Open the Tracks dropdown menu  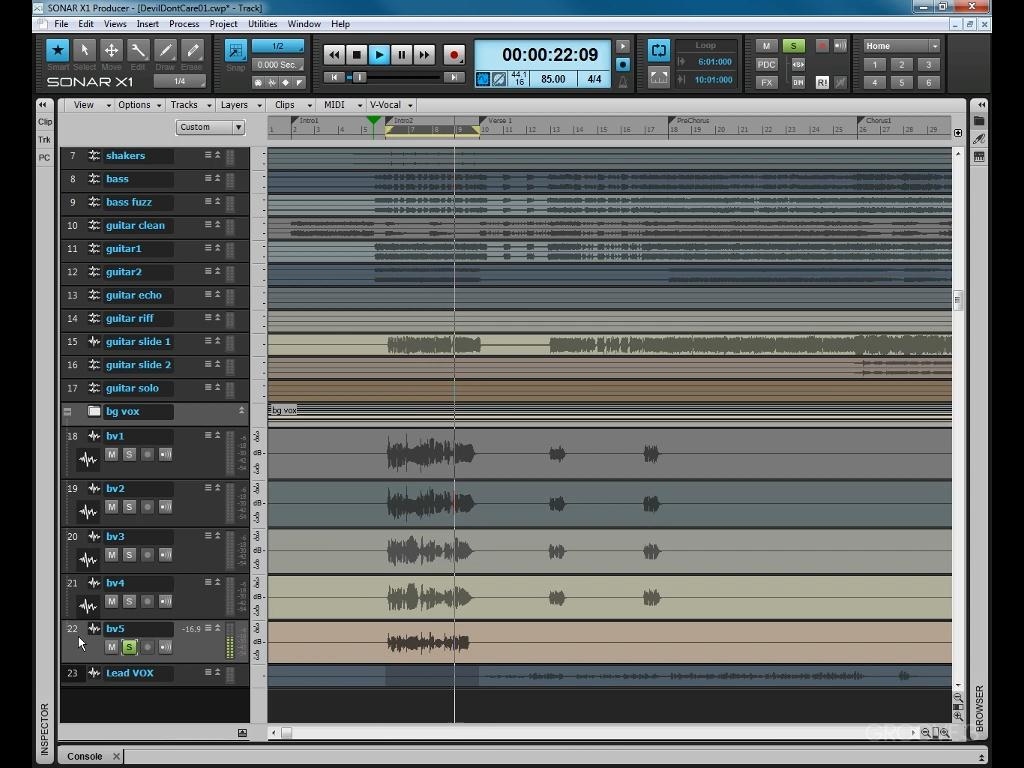pos(190,105)
